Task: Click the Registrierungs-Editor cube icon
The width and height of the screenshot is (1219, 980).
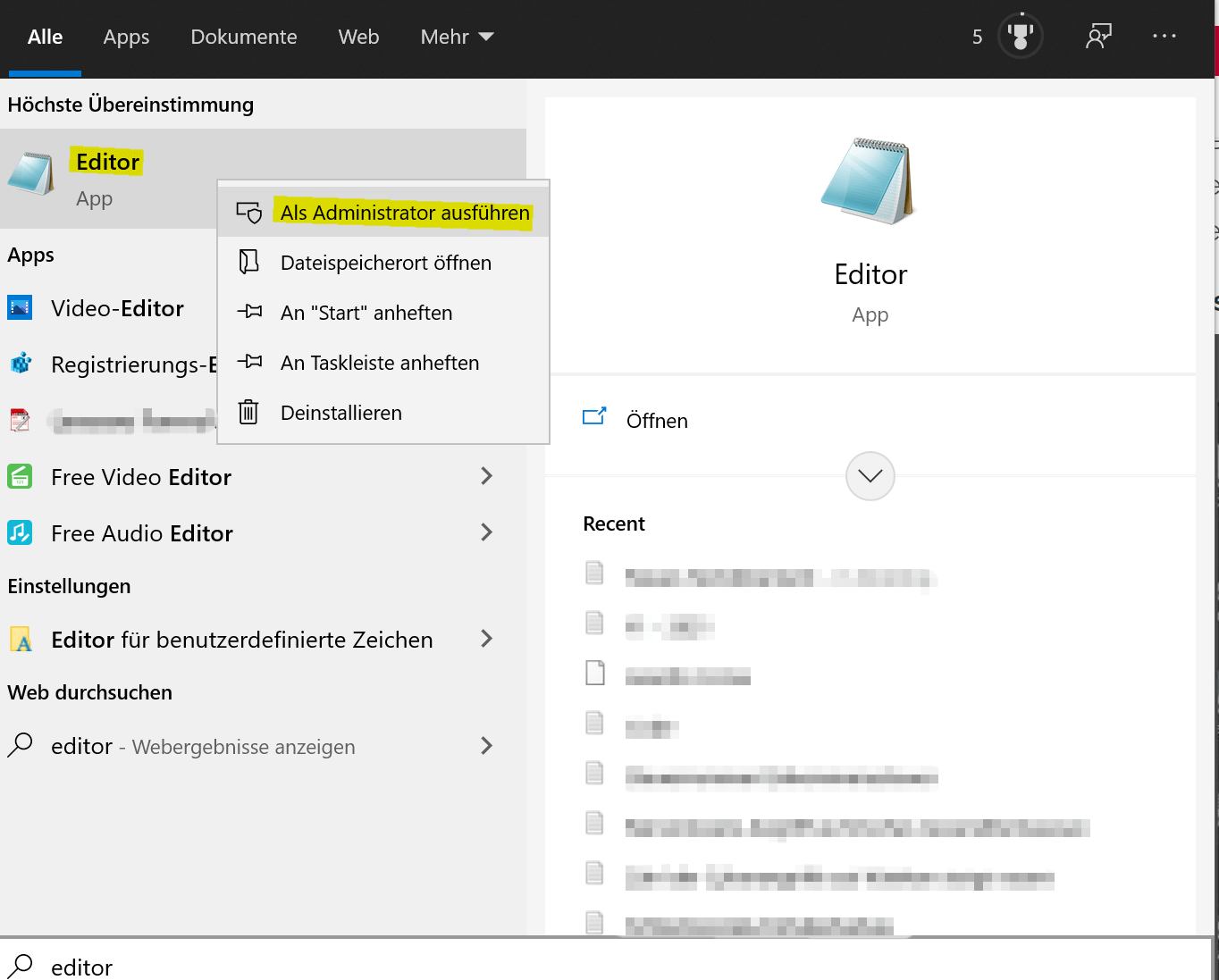Action: point(21,364)
